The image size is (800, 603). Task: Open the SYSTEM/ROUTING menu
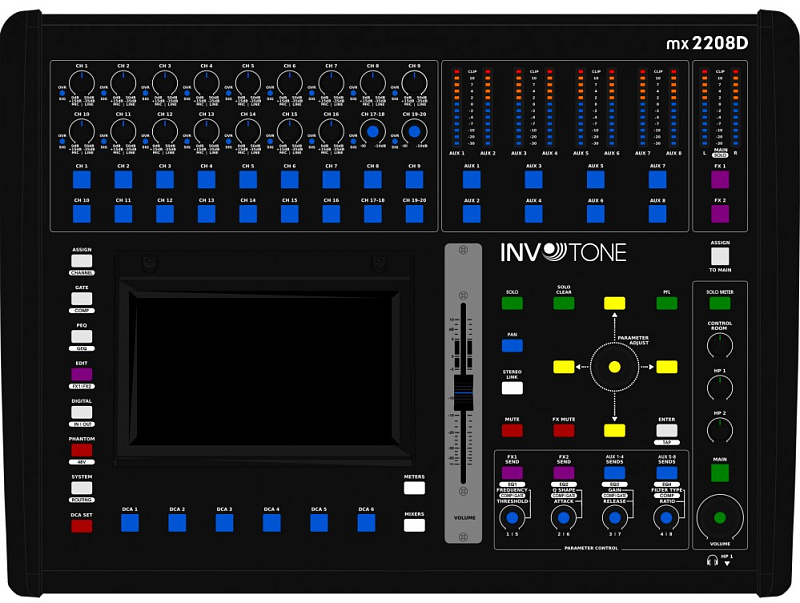click(82, 487)
